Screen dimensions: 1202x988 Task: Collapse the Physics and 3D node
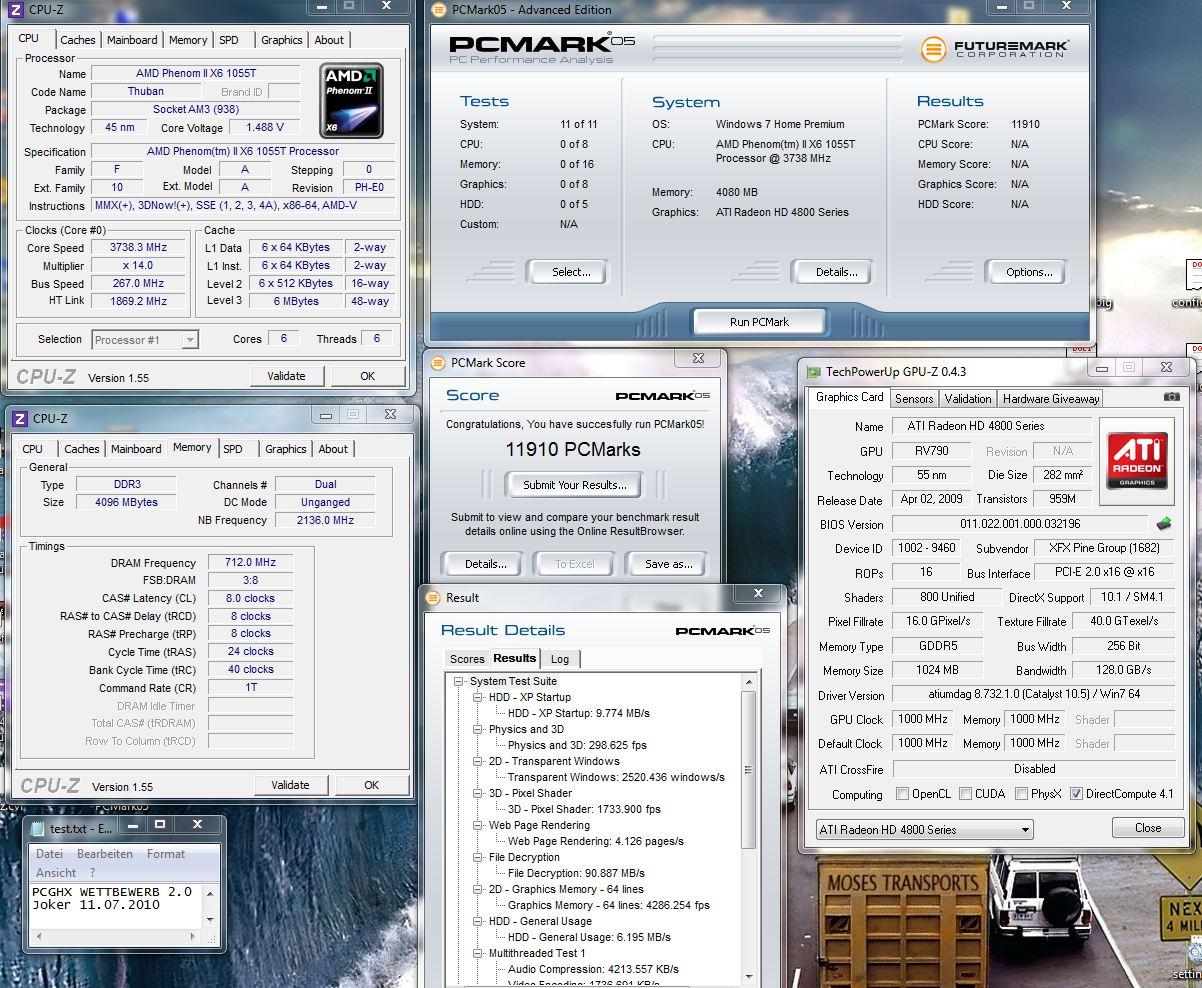pyautogui.click(x=478, y=730)
